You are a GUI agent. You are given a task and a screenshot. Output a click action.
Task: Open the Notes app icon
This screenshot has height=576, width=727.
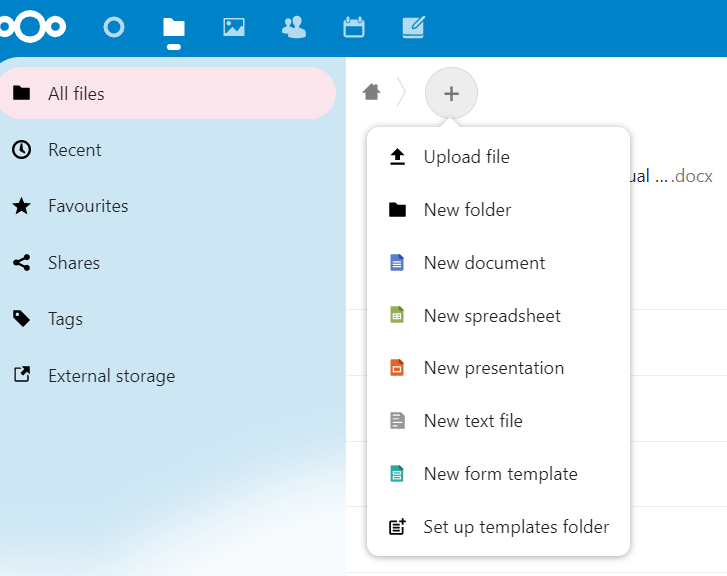coord(414,27)
